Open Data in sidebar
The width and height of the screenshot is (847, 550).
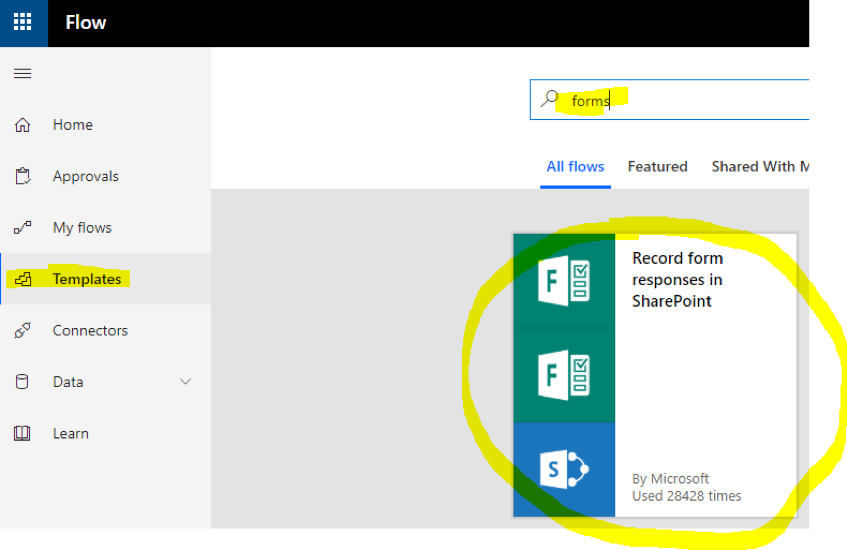(68, 382)
